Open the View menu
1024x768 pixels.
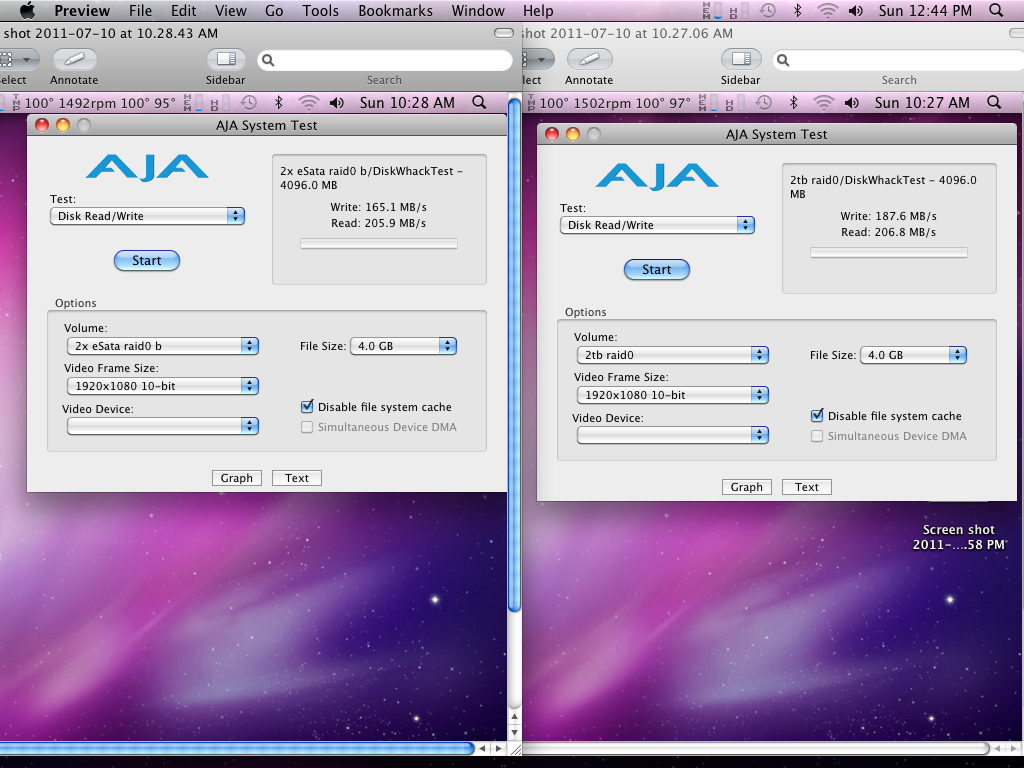[x=231, y=10]
